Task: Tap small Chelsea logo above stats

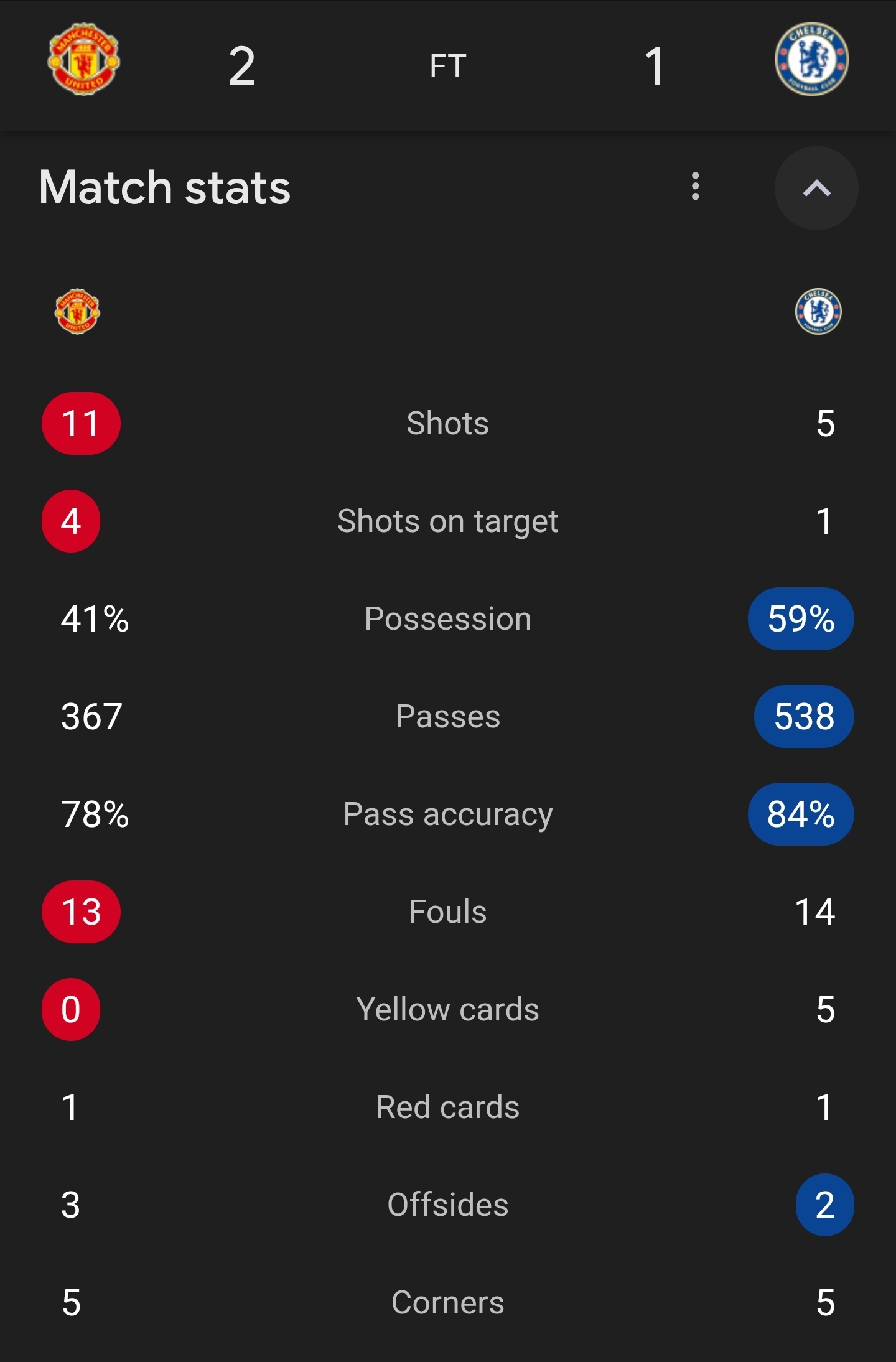Action: click(x=818, y=311)
